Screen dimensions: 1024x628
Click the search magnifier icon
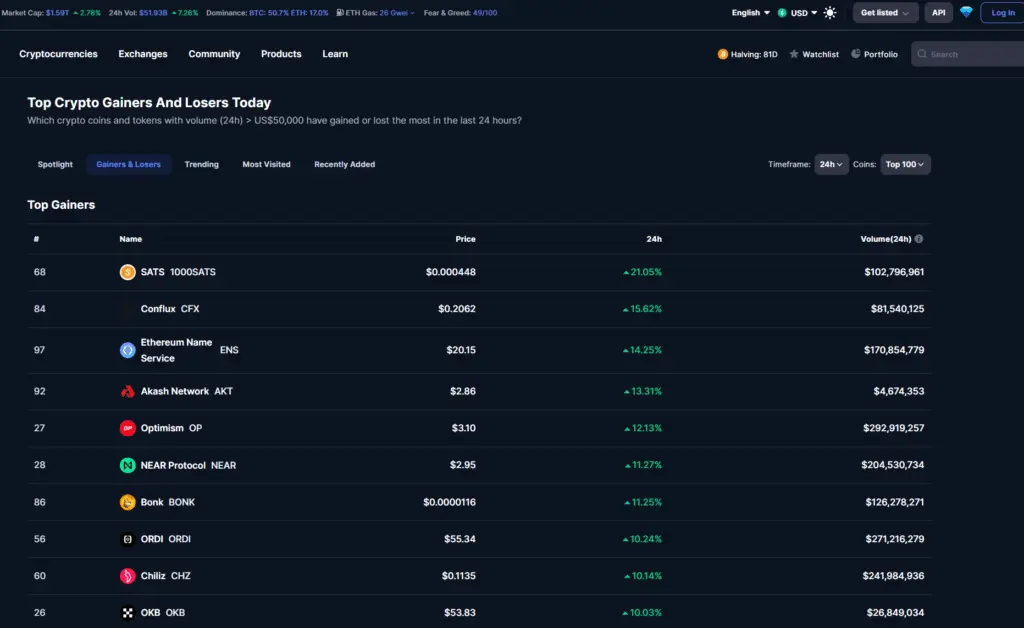click(x=922, y=54)
